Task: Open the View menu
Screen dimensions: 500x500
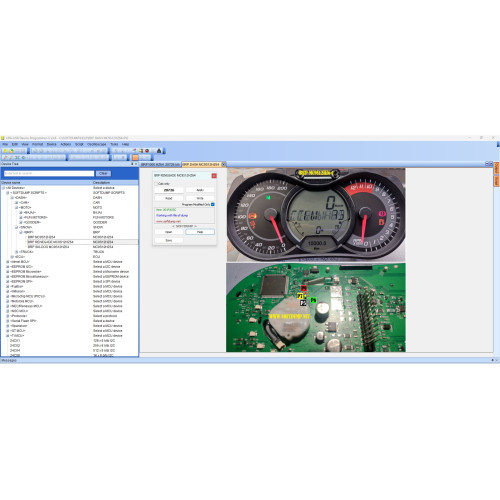Action: click(25, 144)
